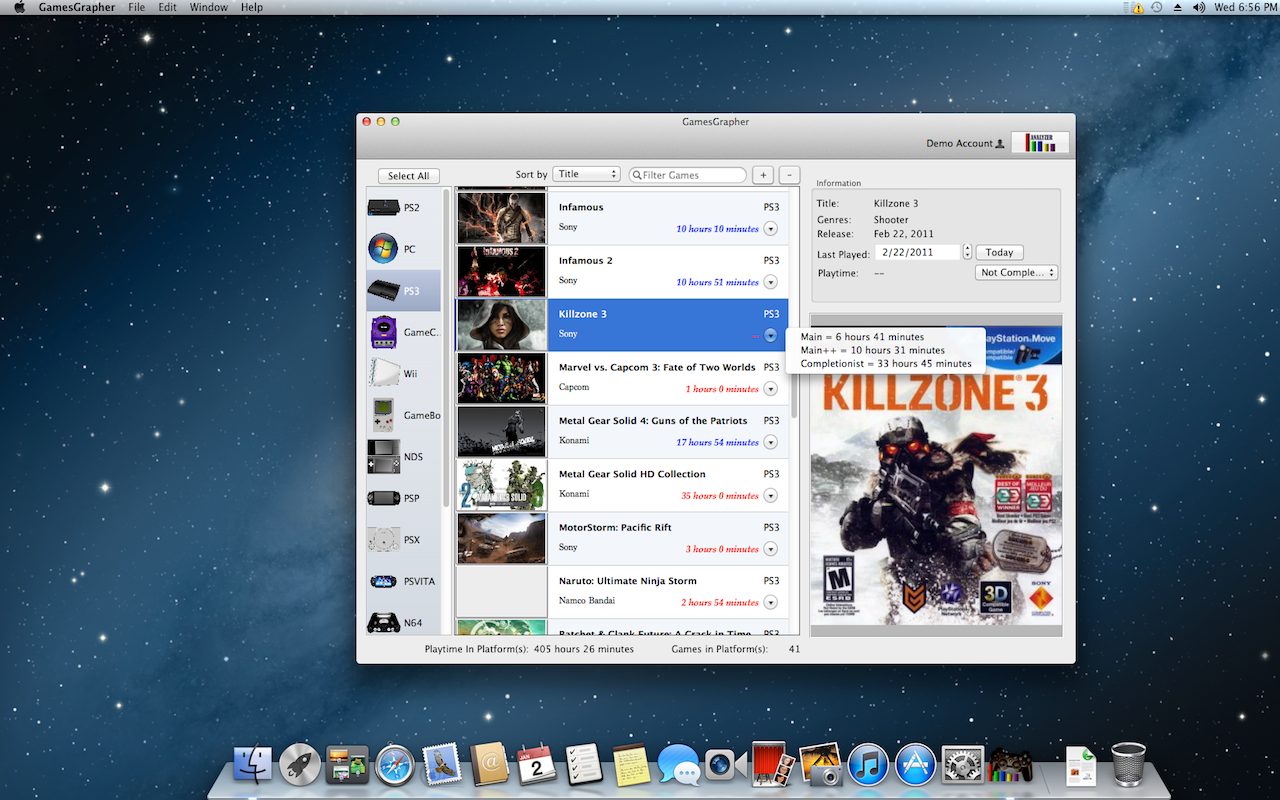1280x800 pixels.
Task: Select the PS2 platform icon
Action: coord(383,208)
